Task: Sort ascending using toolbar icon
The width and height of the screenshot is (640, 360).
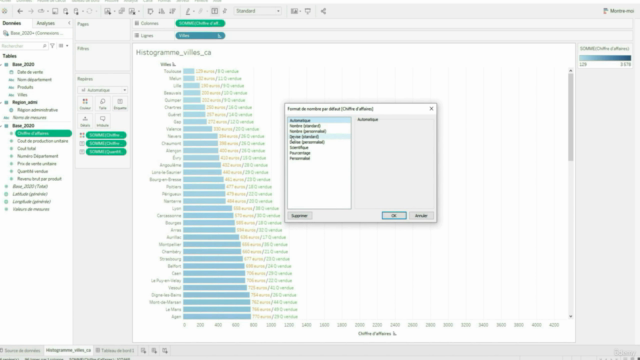Action: [x=162, y=11]
